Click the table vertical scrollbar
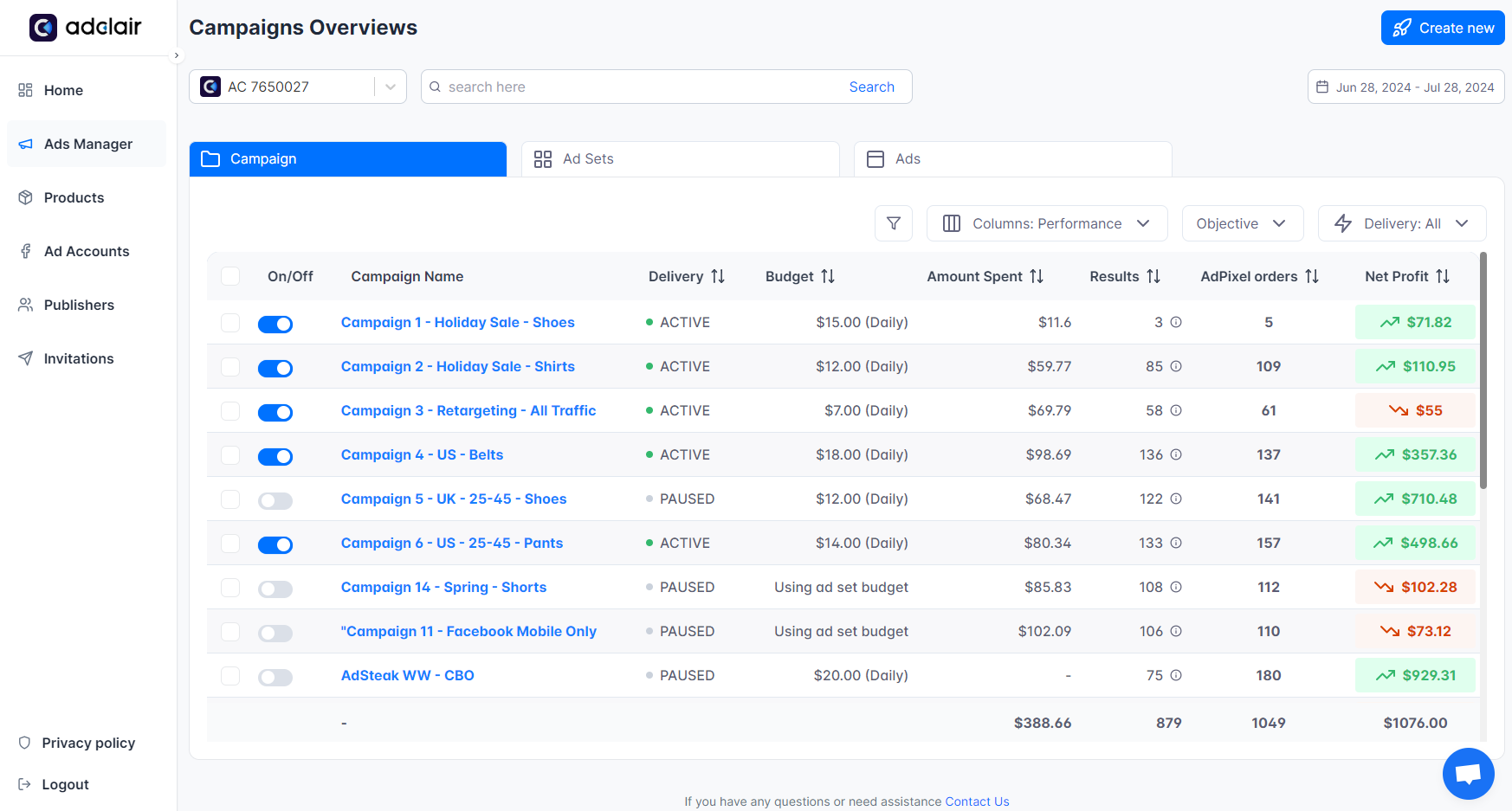The image size is (1512, 811). [1483, 370]
